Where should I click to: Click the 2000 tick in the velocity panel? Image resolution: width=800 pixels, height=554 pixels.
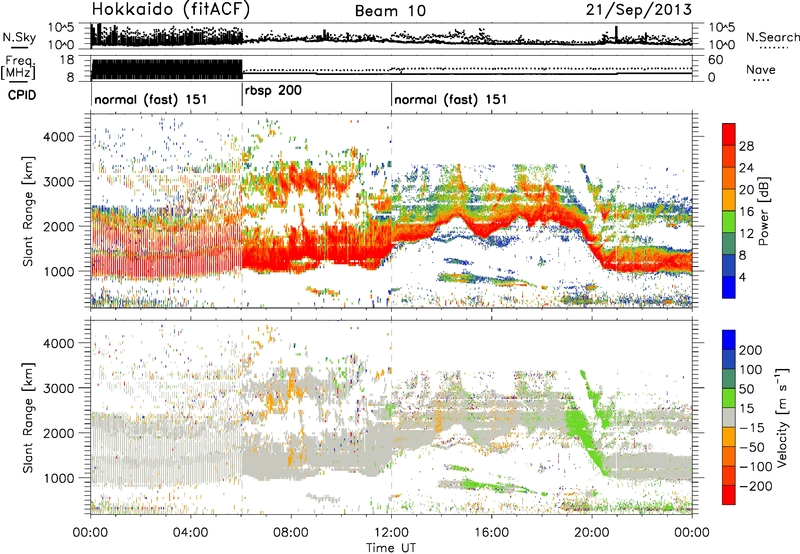[x=58, y=433]
